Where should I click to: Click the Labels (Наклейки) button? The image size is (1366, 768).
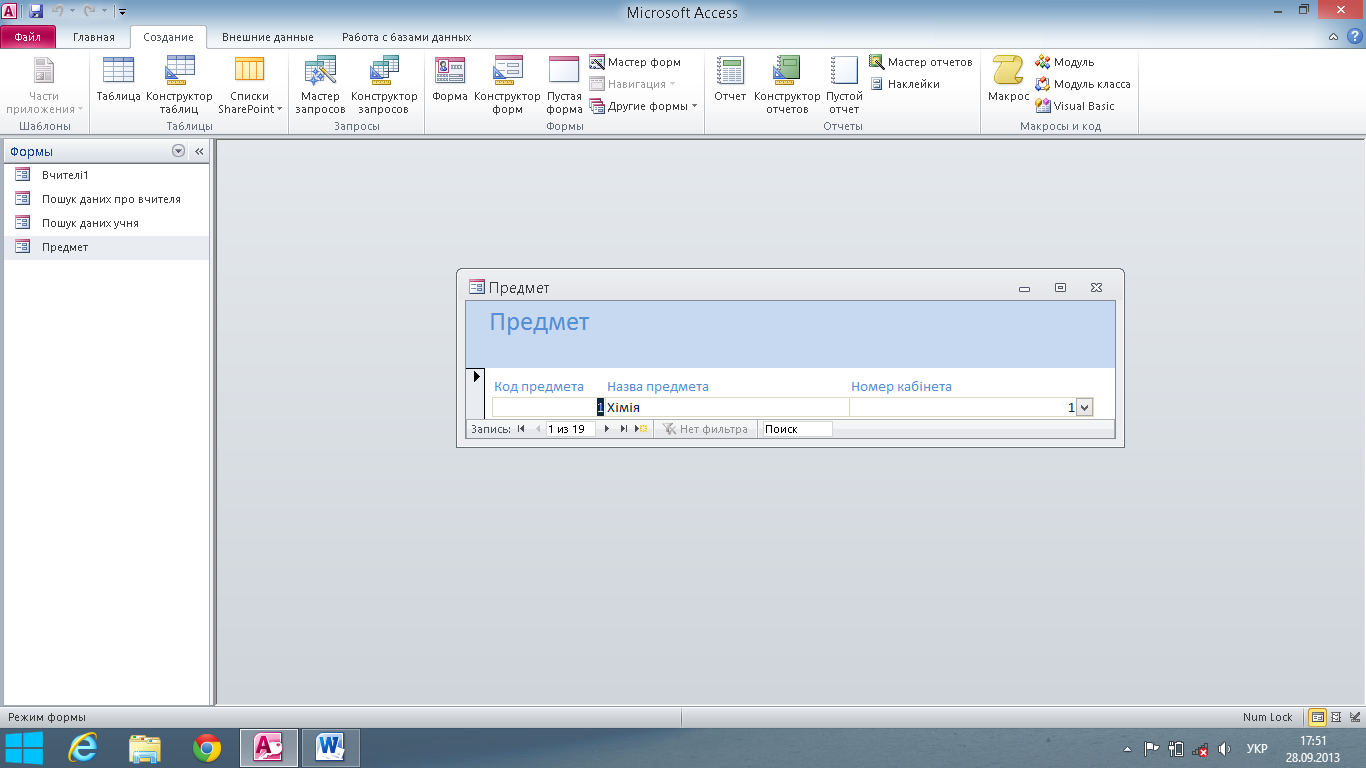904,84
